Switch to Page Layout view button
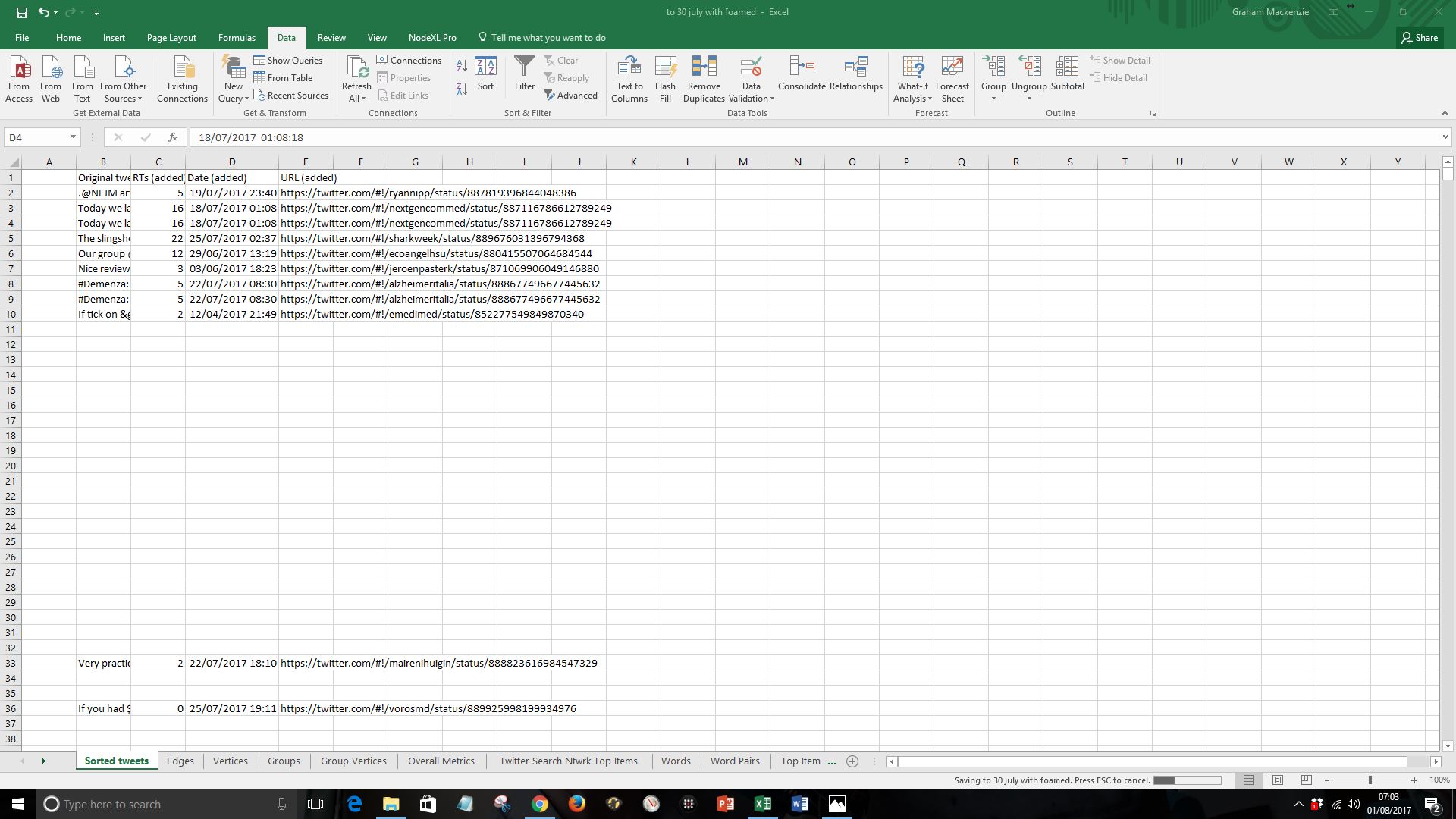 click(x=1277, y=780)
